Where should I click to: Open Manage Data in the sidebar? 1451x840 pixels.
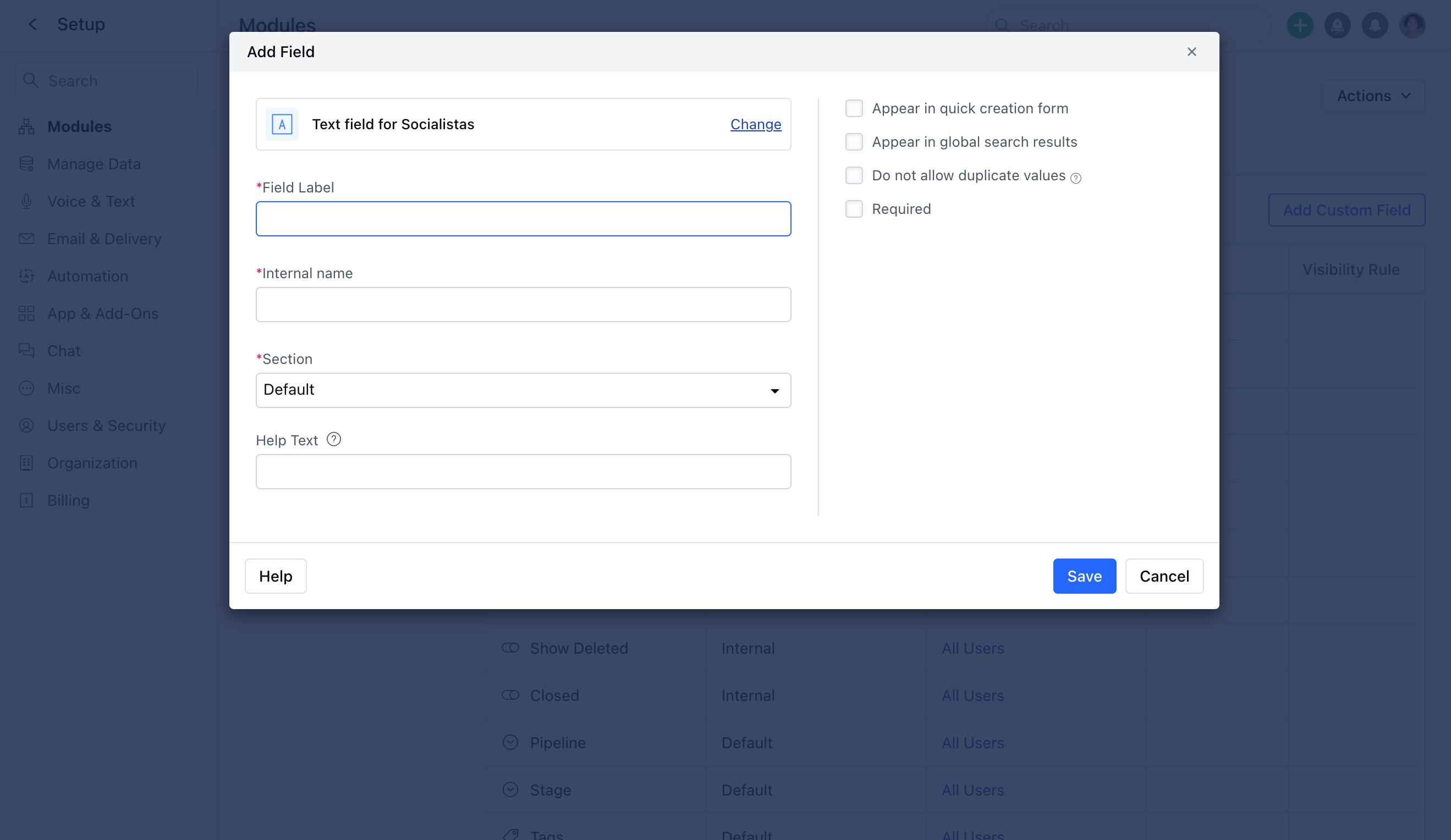[x=94, y=164]
